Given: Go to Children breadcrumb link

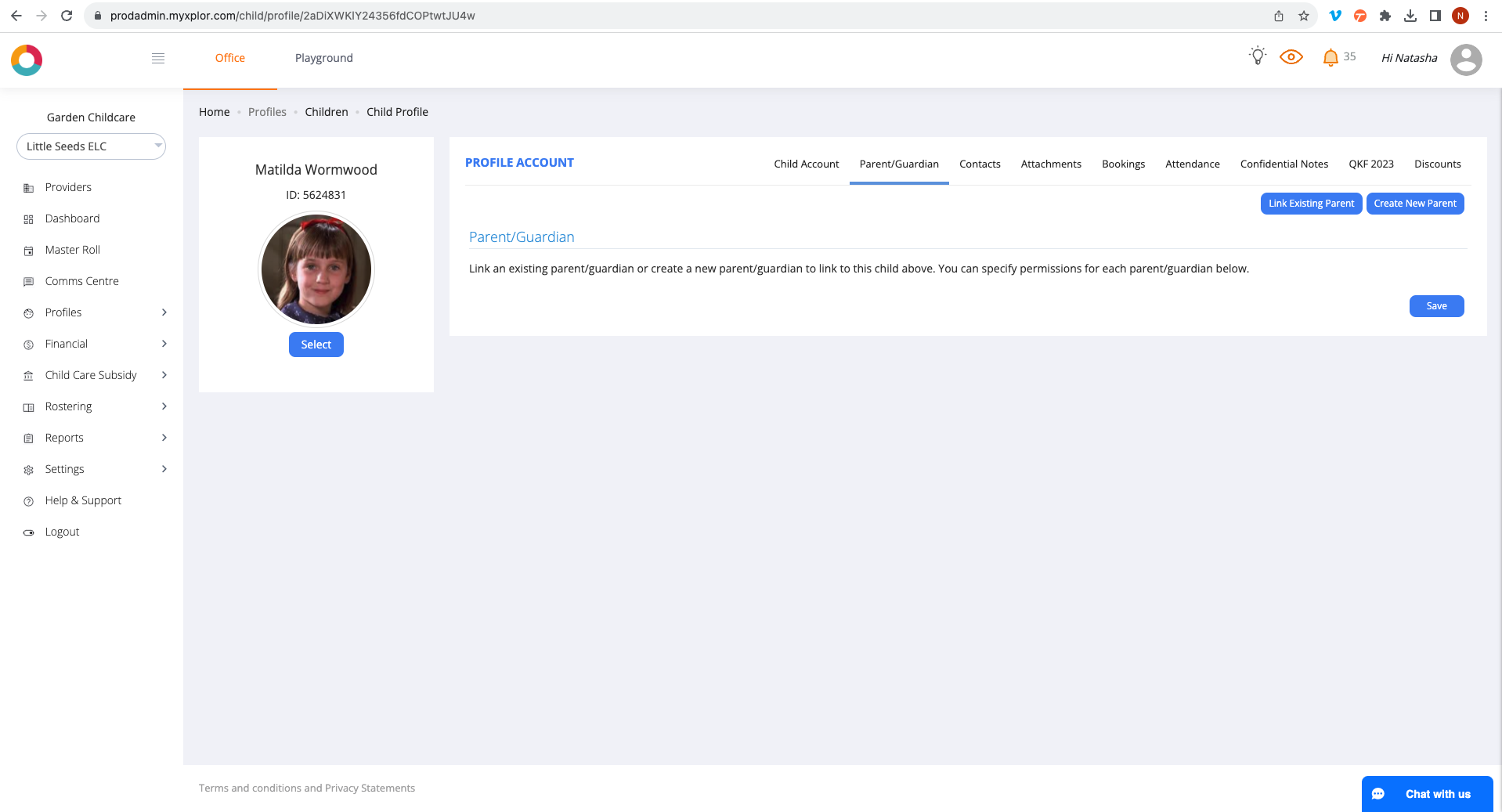Looking at the screenshot, I should pos(326,112).
